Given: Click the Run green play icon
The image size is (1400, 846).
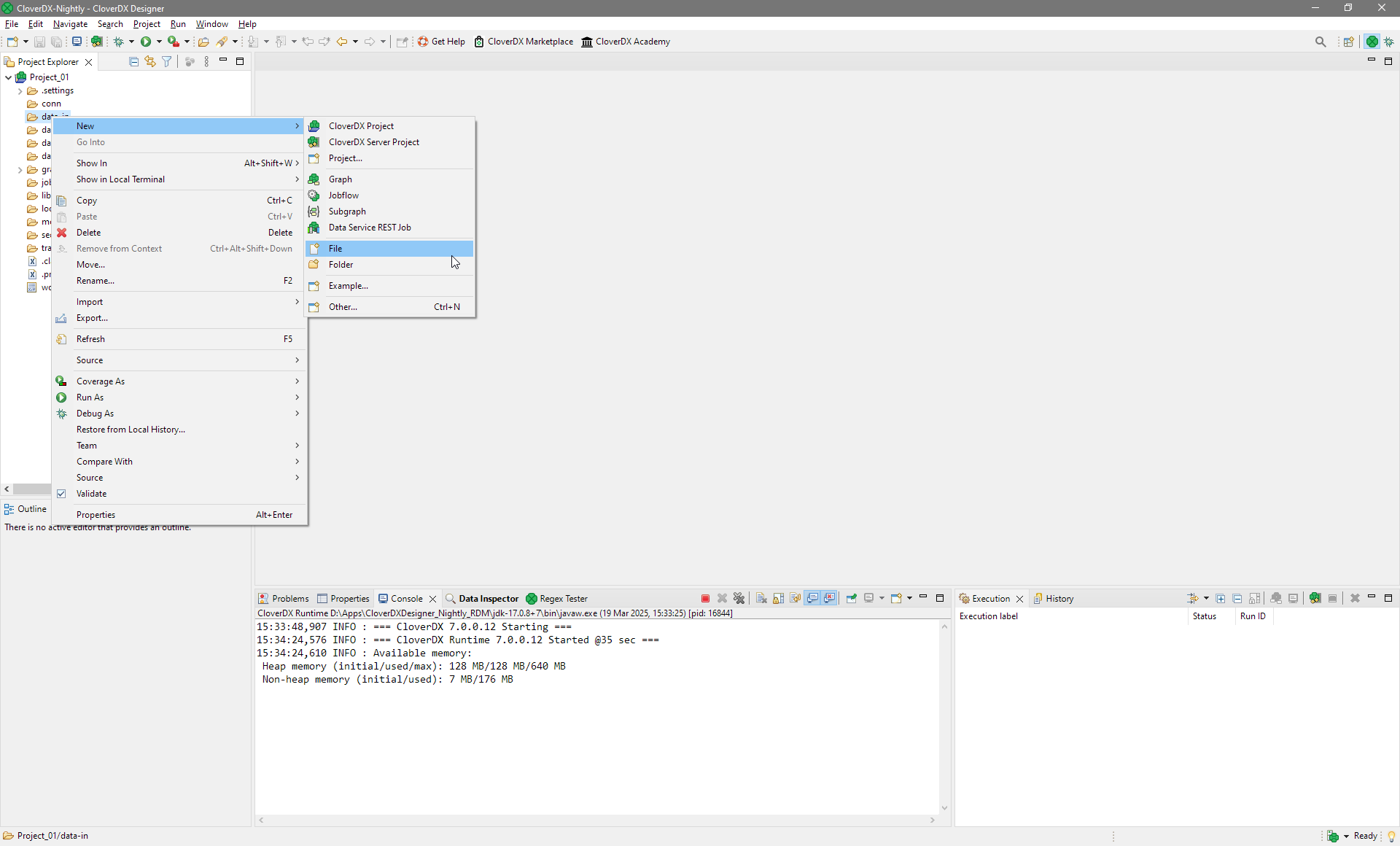Looking at the screenshot, I should pos(146,42).
